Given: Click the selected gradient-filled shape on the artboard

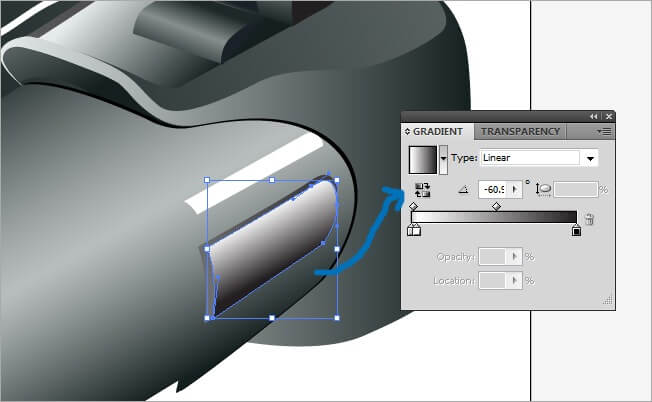Looking at the screenshot, I should (x=270, y=249).
